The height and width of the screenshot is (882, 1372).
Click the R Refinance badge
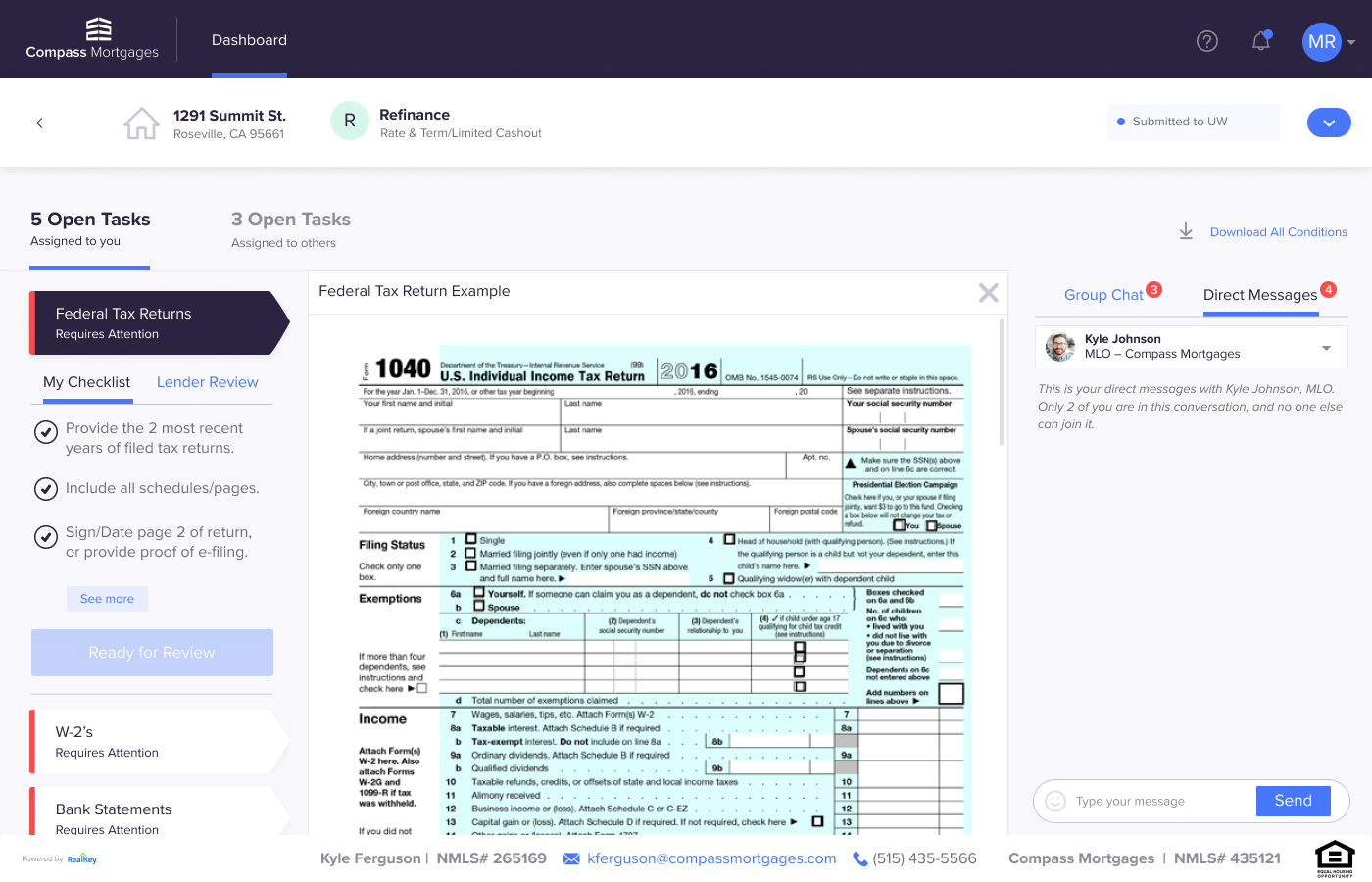click(350, 122)
